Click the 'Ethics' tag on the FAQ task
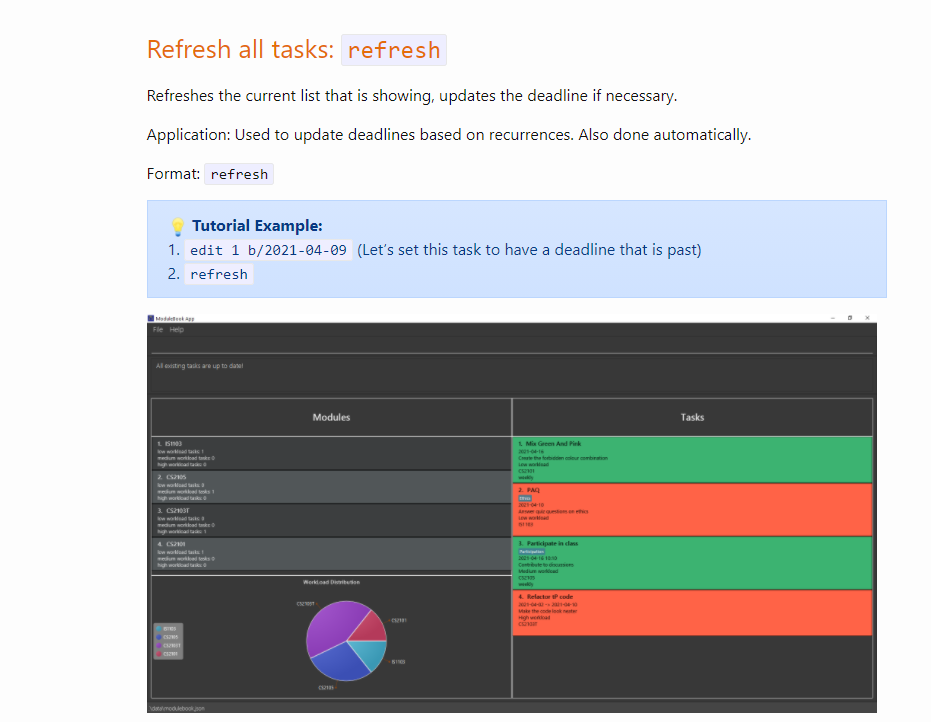 525,498
